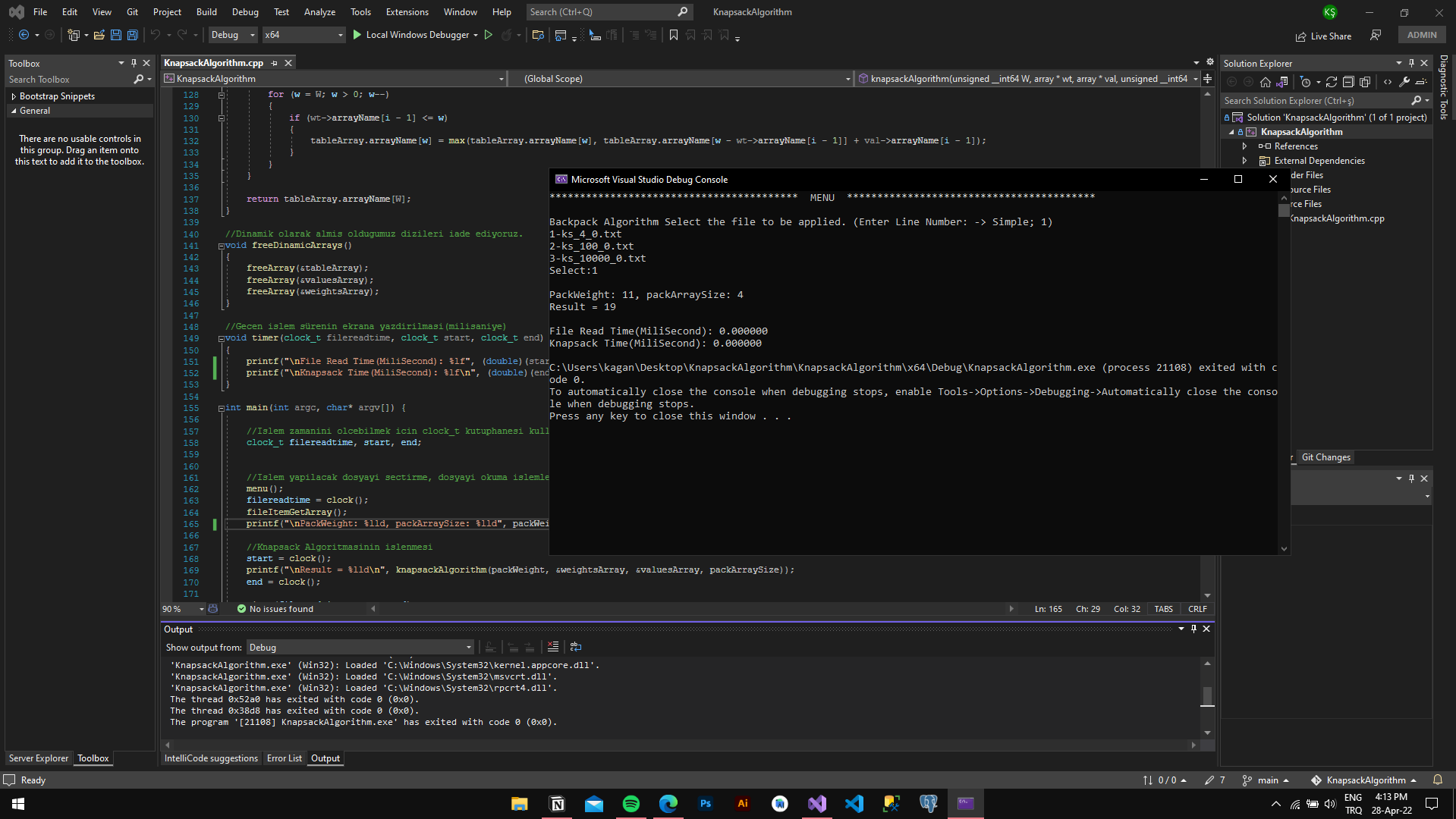1456x819 pixels.
Task: Toggle auto-hide pin on the Toolbox panel
Action: (x=134, y=63)
